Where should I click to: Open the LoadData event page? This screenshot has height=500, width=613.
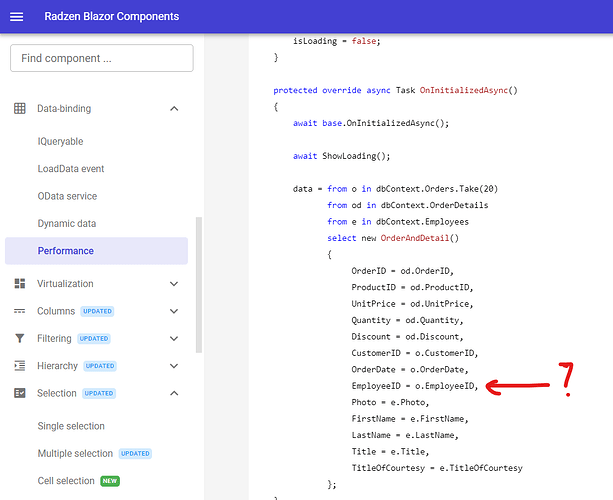pos(71,169)
